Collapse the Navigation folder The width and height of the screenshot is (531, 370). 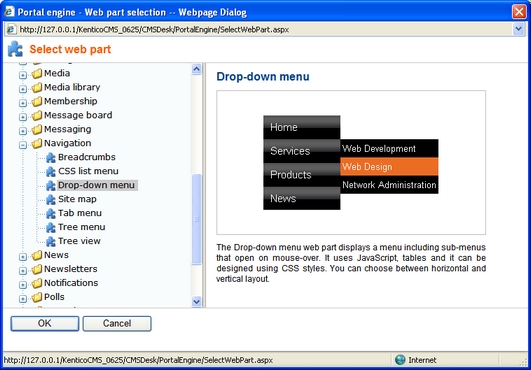coord(23,145)
